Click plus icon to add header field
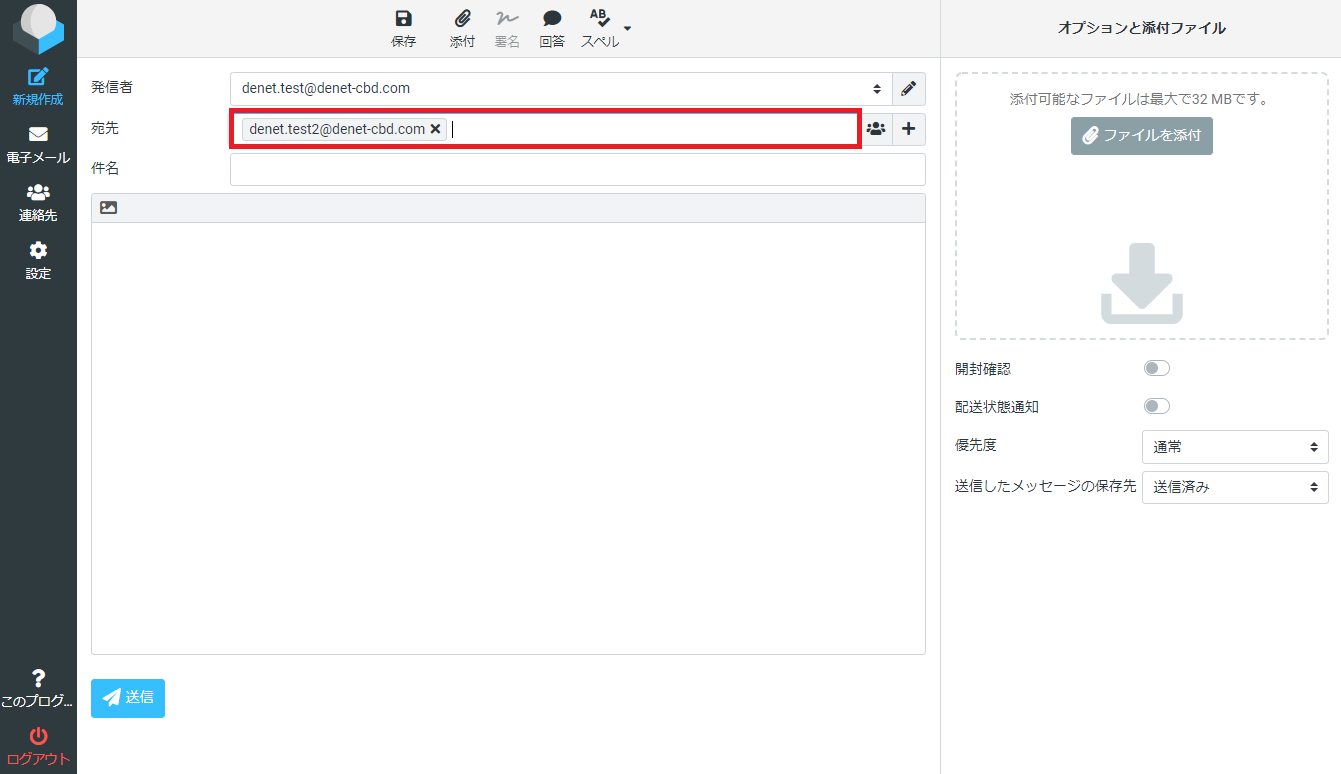 908,129
